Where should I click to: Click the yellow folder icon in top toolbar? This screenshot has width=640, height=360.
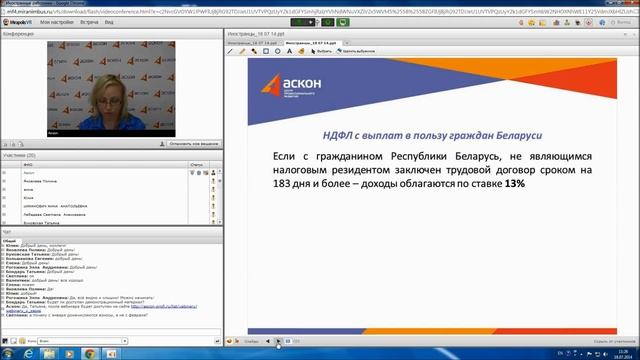(542, 22)
